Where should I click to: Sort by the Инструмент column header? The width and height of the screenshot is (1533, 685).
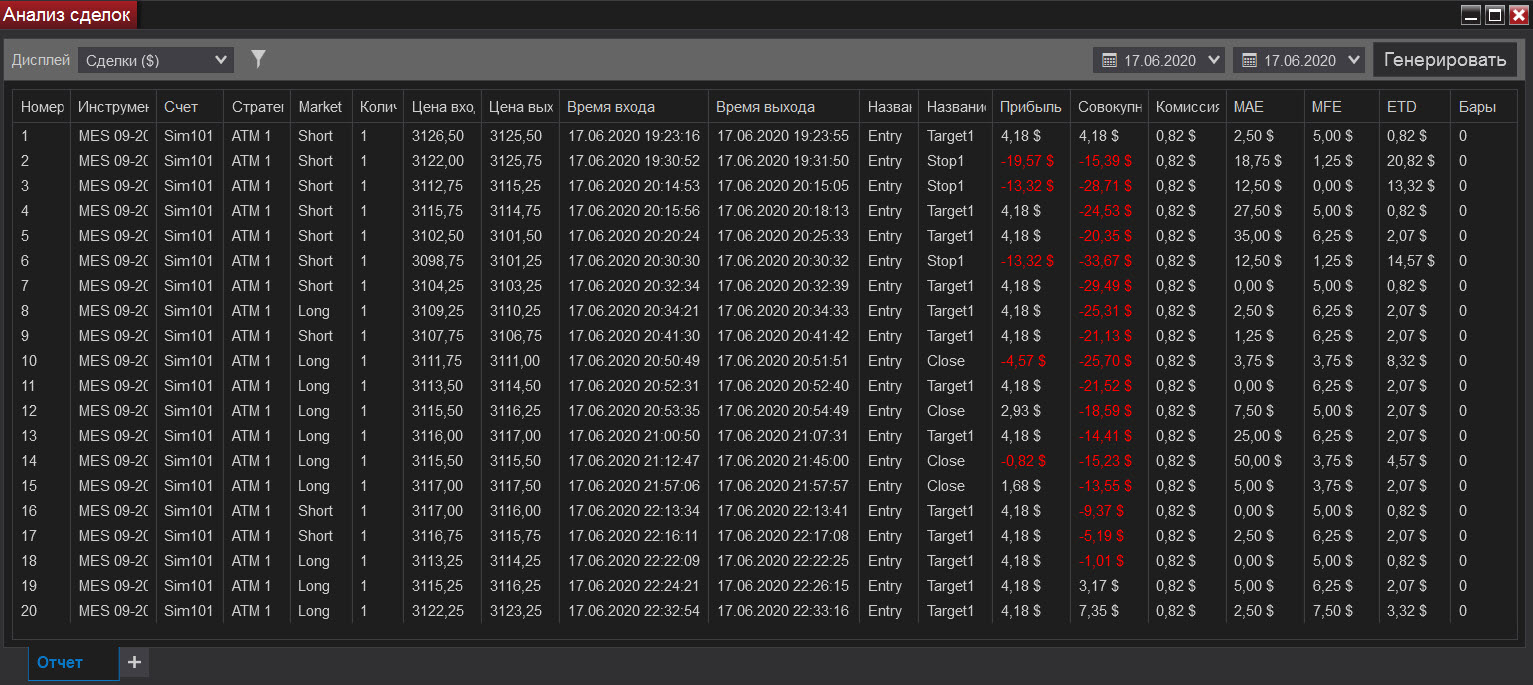coord(113,107)
